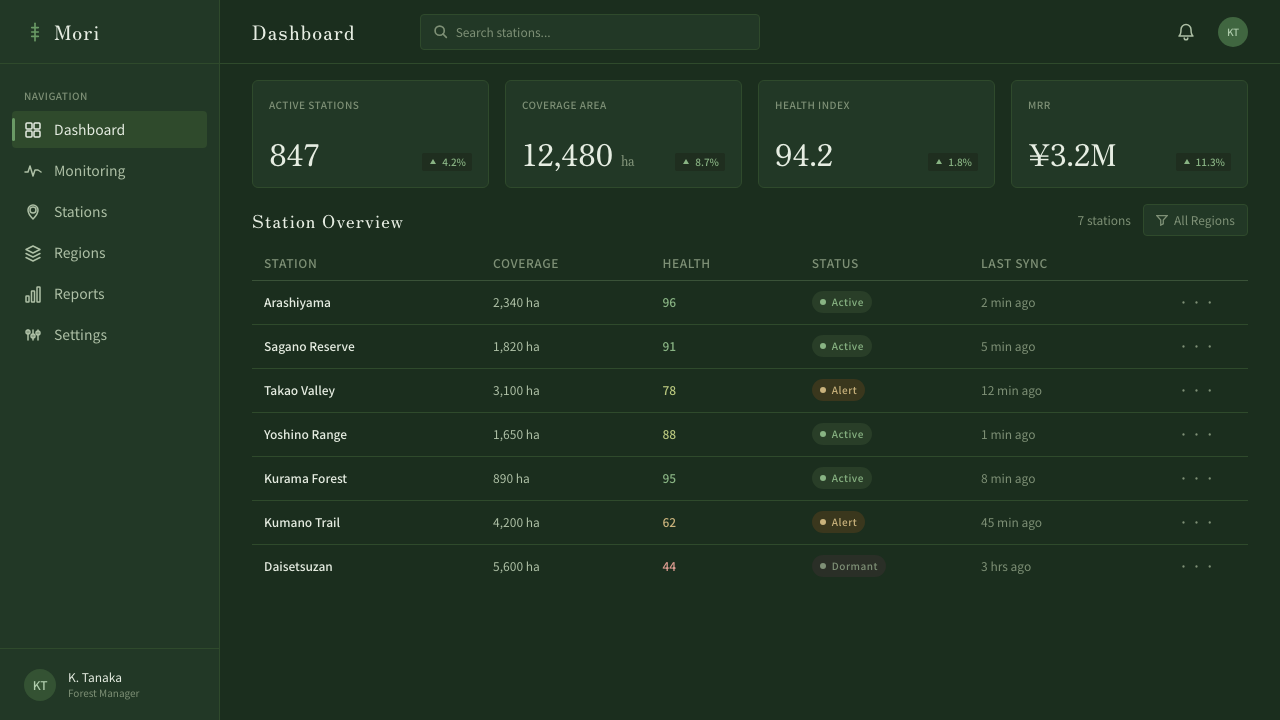Open the Reports nav item
Image resolution: width=1280 pixels, height=720 pixels.
(x=109, y=294)
